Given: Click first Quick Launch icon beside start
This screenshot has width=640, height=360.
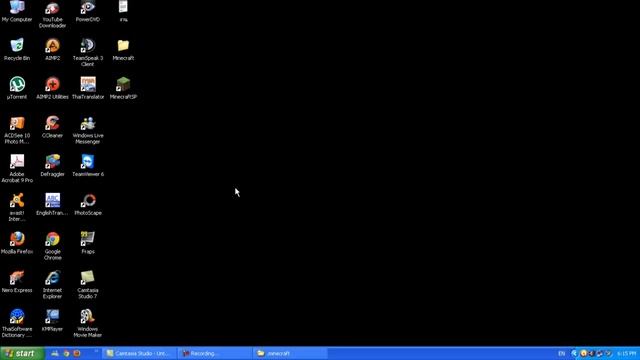Looking at the screenshot, I should pos(55,353).
